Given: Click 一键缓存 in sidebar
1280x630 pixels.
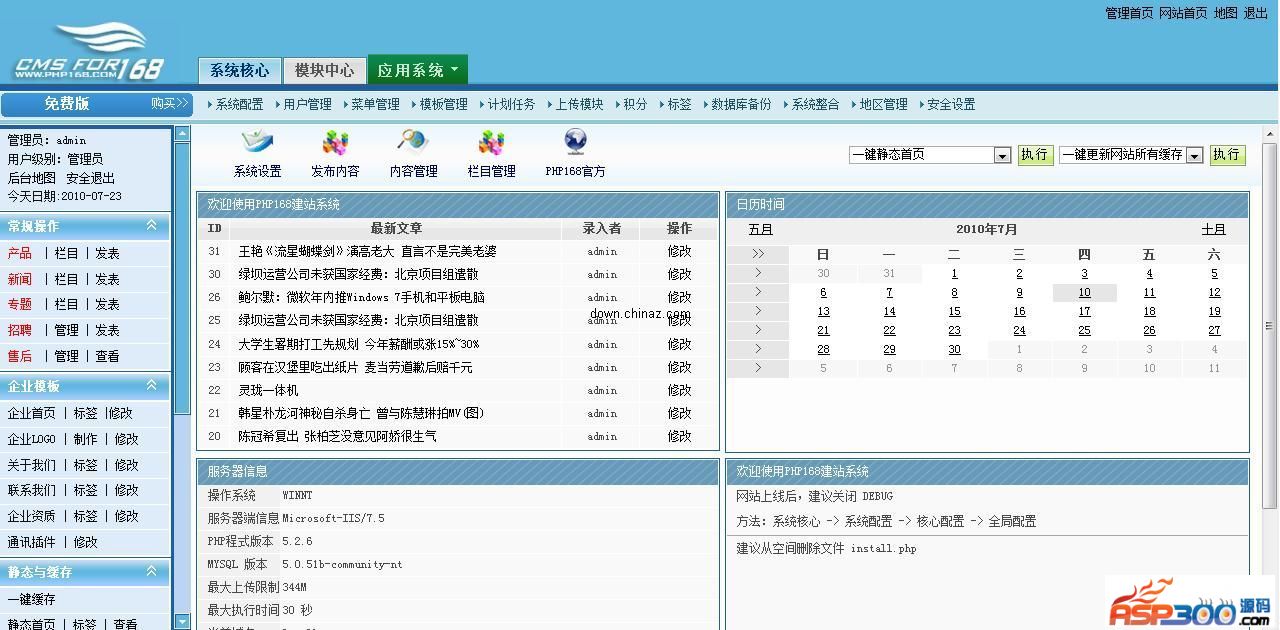Looking at the screenshot, I should [32, 599].
